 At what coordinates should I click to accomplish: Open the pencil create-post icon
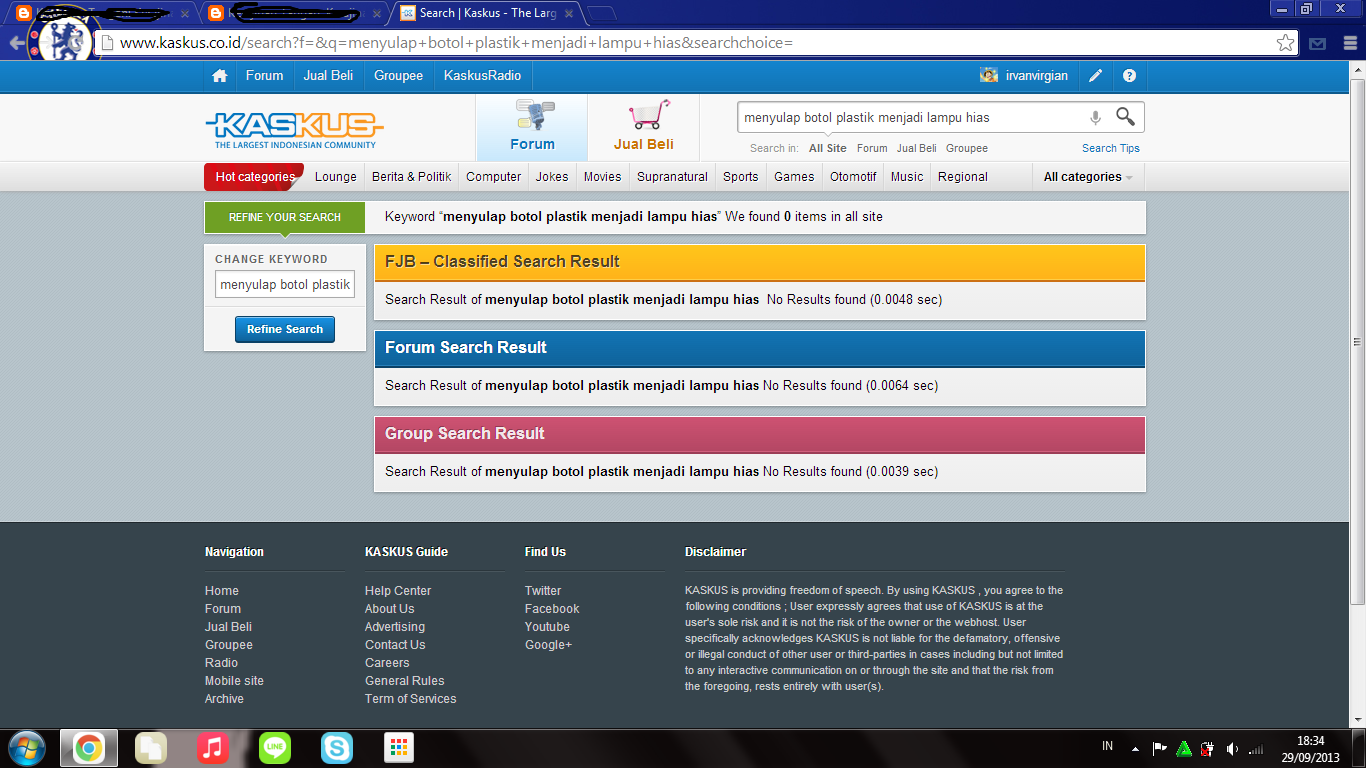[1096, 76]
